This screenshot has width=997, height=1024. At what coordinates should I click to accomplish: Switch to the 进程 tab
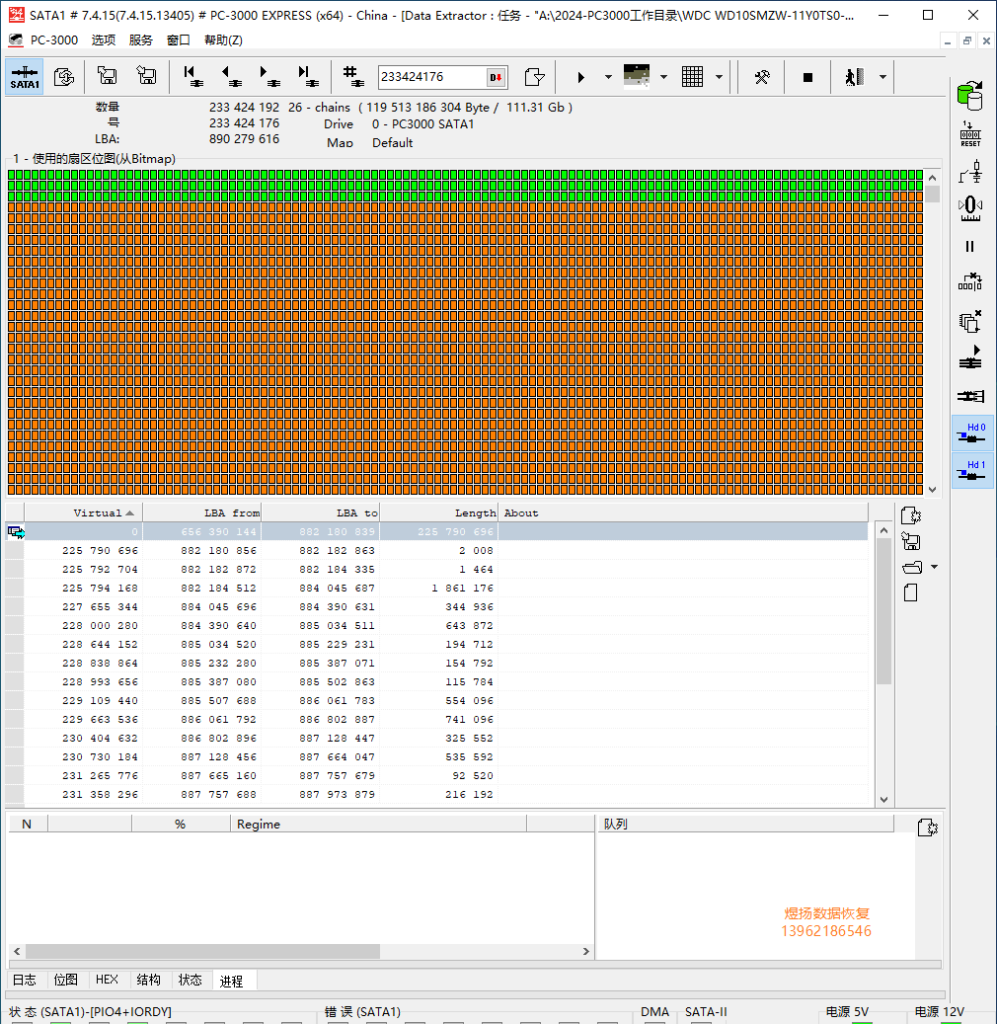[x=232, y=981]
